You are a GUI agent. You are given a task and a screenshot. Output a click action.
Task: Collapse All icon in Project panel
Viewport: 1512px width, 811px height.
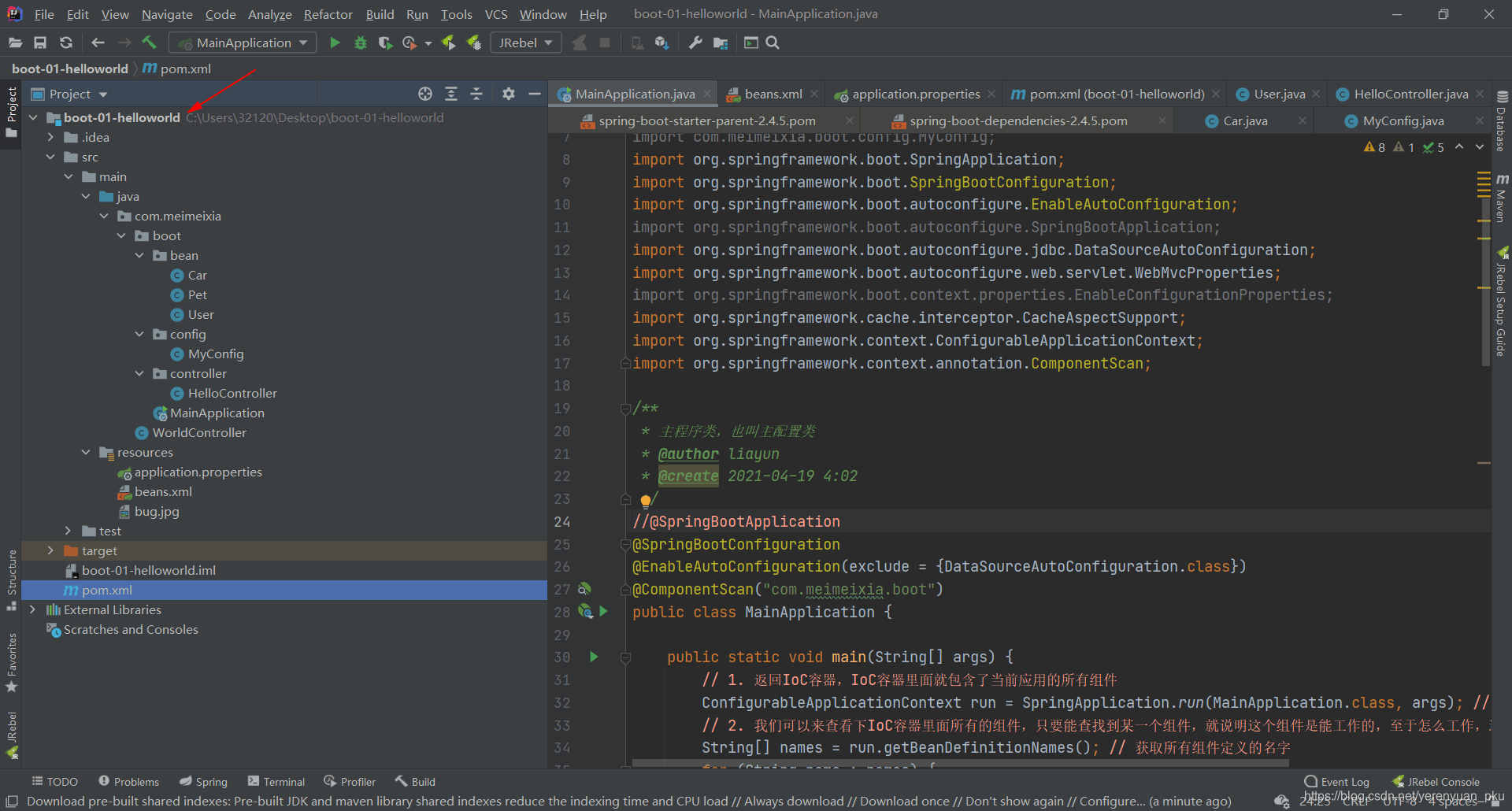[x=476, y=94]
